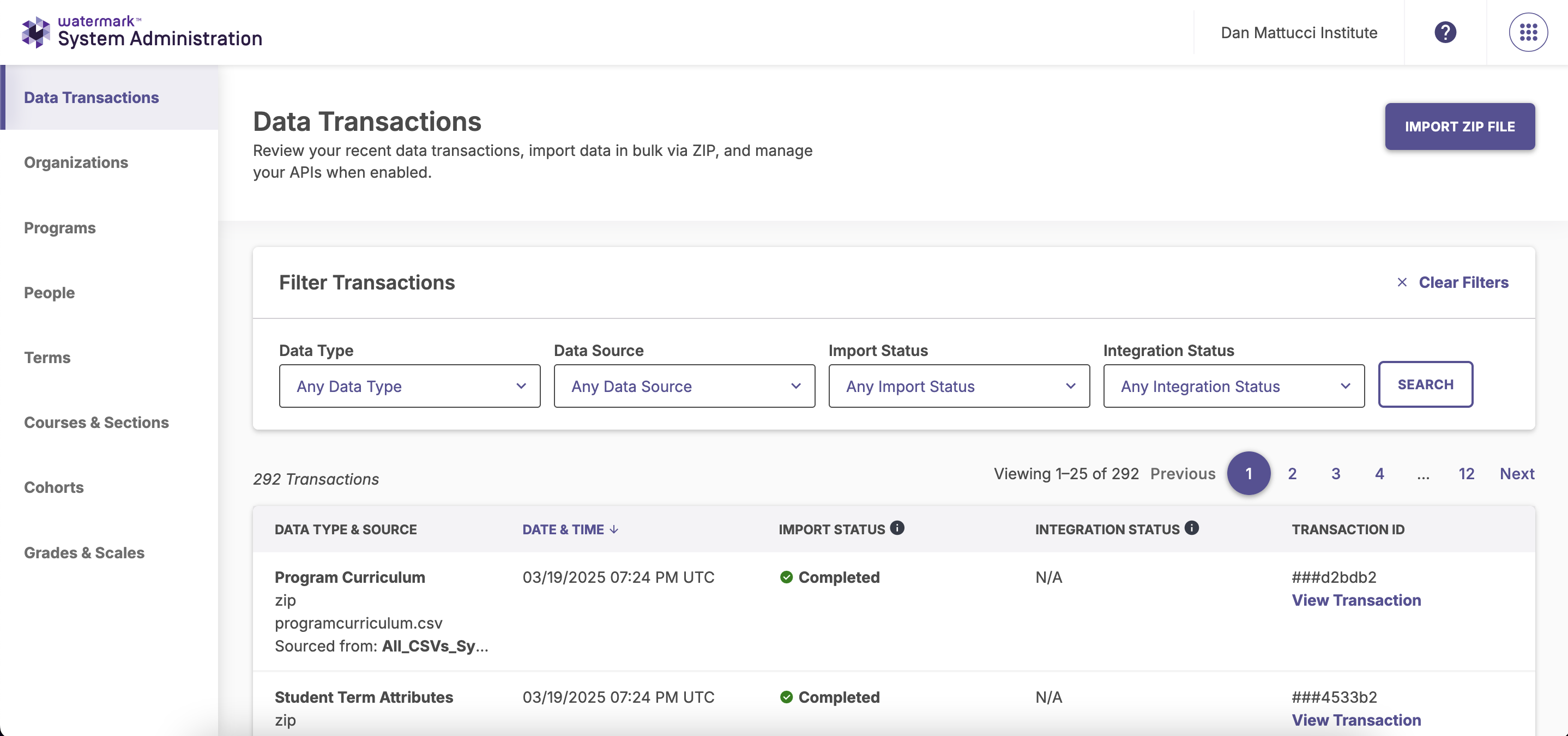Go to page 4 of transactions
Image resolution: width=1568 pixels, height=736 pixels.
coord(1379,474)
